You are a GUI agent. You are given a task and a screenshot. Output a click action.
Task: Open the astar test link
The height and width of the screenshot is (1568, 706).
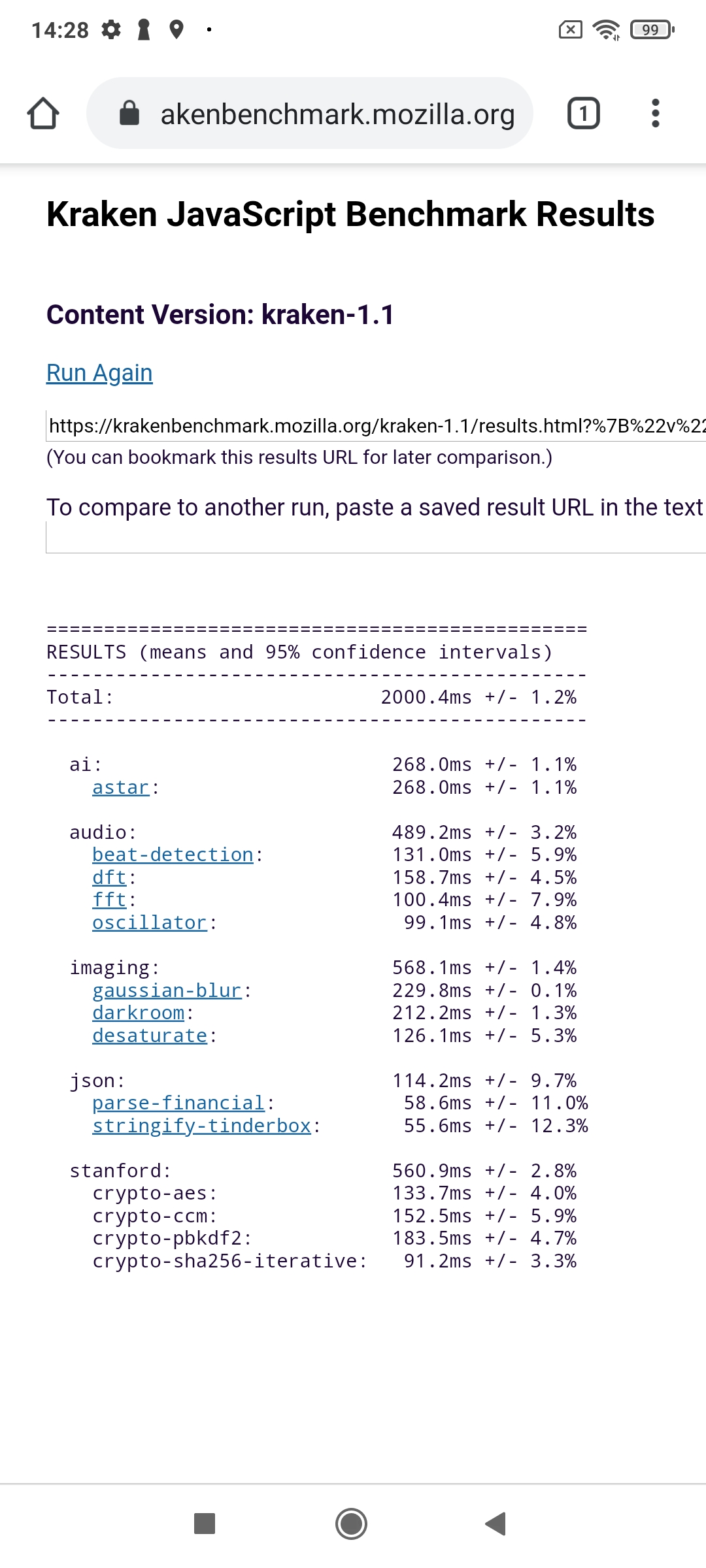(121, 788)
